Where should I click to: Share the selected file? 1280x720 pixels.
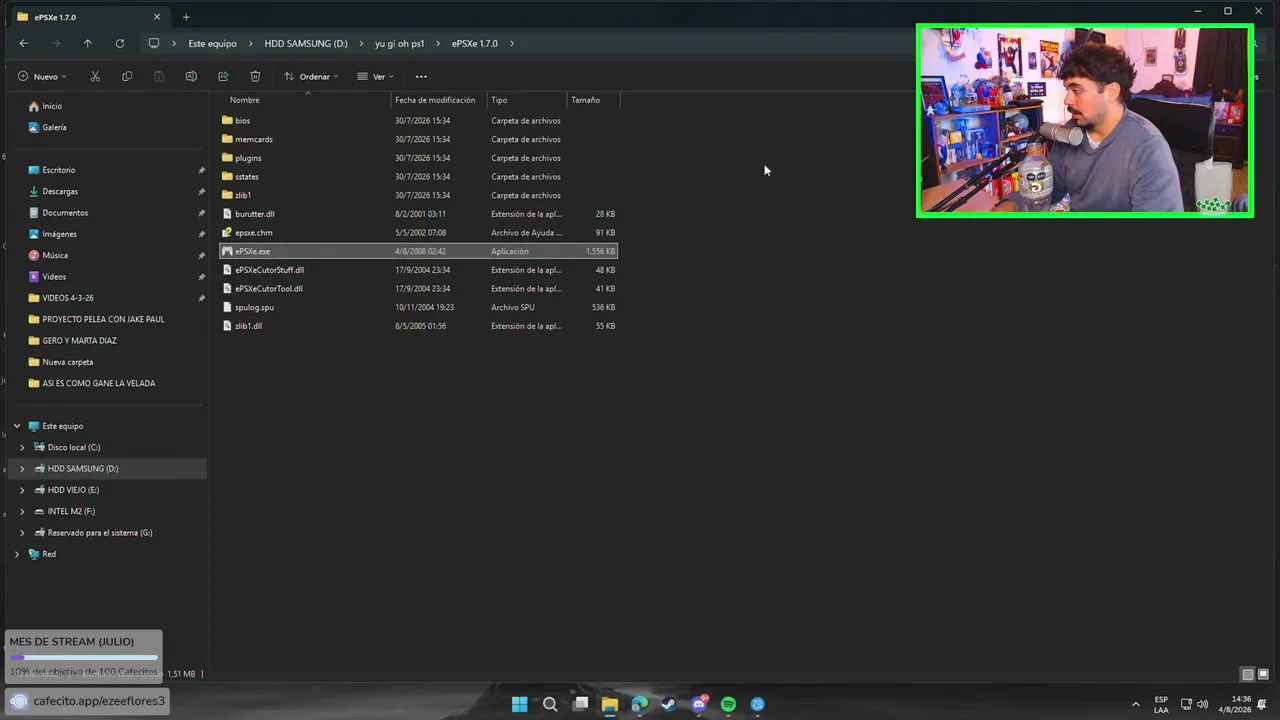(223, 76)
